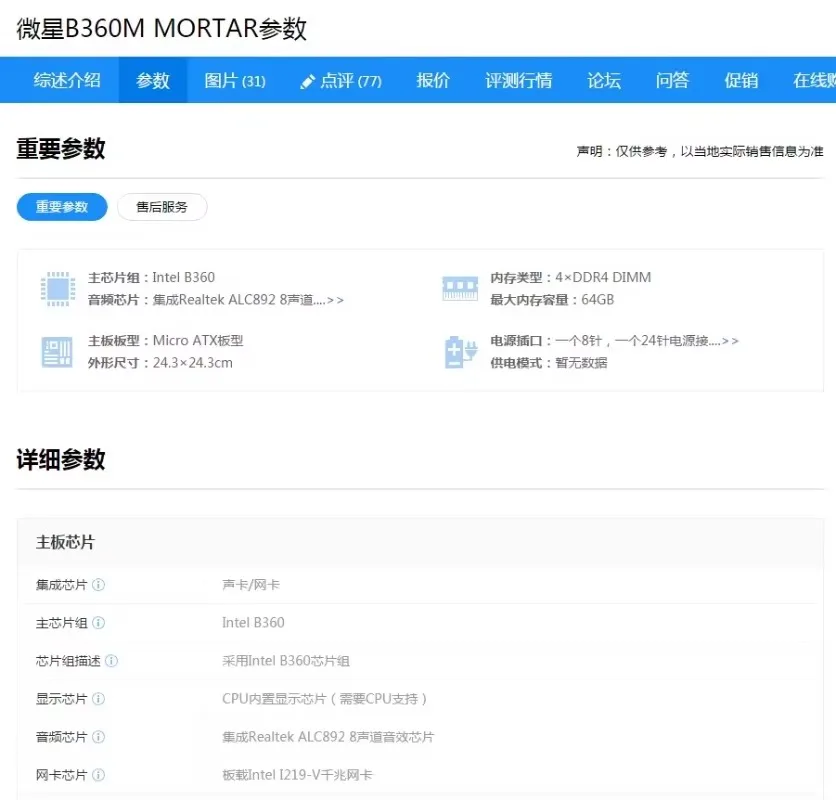Click the chipset icon next to 主芯片组
The width and height of the screenshot is (836, 800).
click(58, 289)
